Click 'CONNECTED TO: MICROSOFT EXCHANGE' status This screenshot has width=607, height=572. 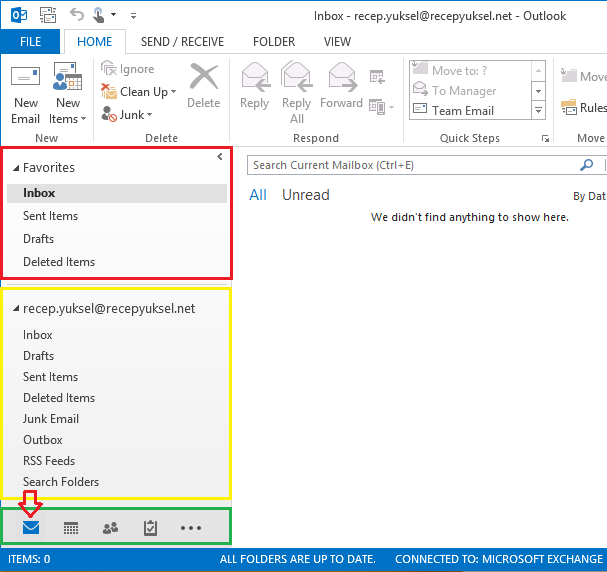(x=499, y=559)
